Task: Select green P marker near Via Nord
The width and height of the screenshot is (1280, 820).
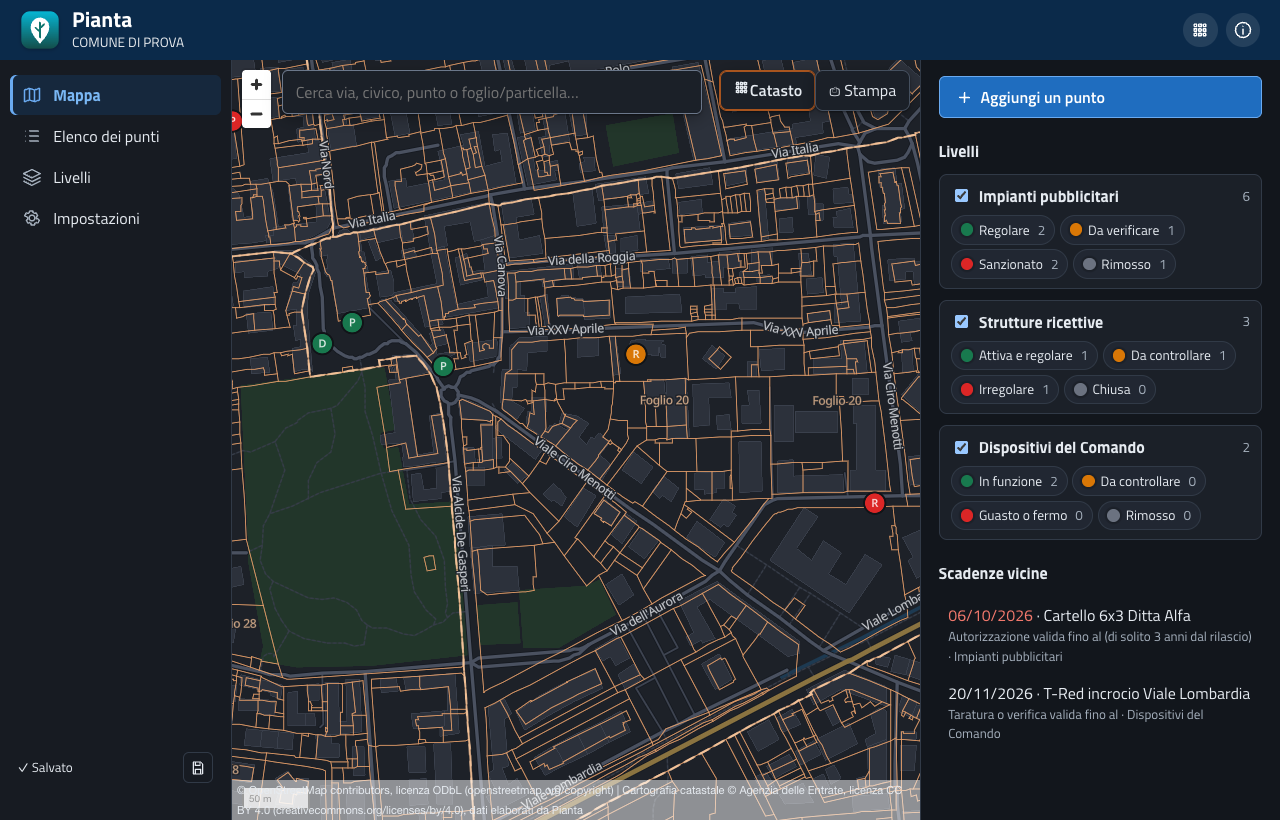Action: pos(352,323)
